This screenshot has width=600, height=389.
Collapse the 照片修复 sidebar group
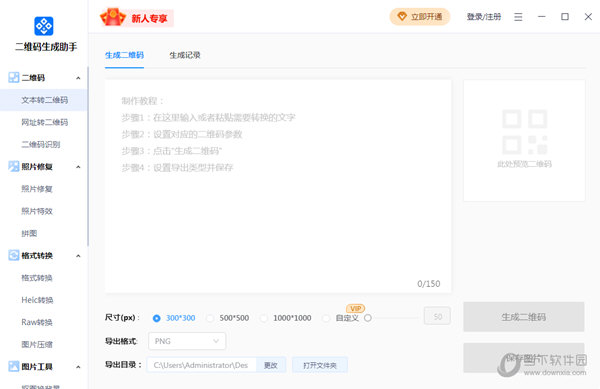pos(78,167)
